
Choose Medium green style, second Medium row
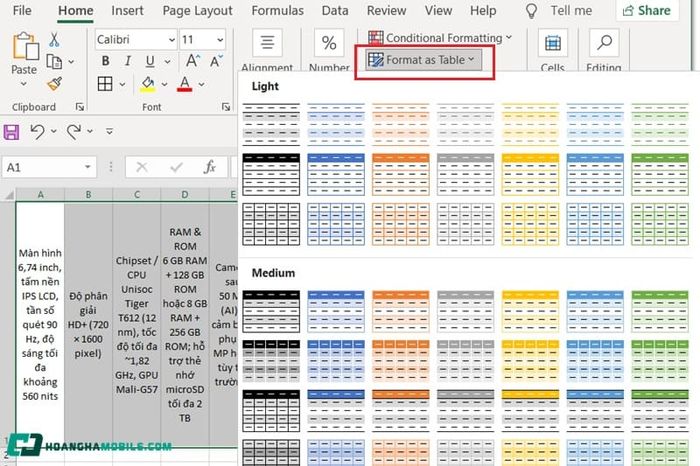[x=660, y=361]
